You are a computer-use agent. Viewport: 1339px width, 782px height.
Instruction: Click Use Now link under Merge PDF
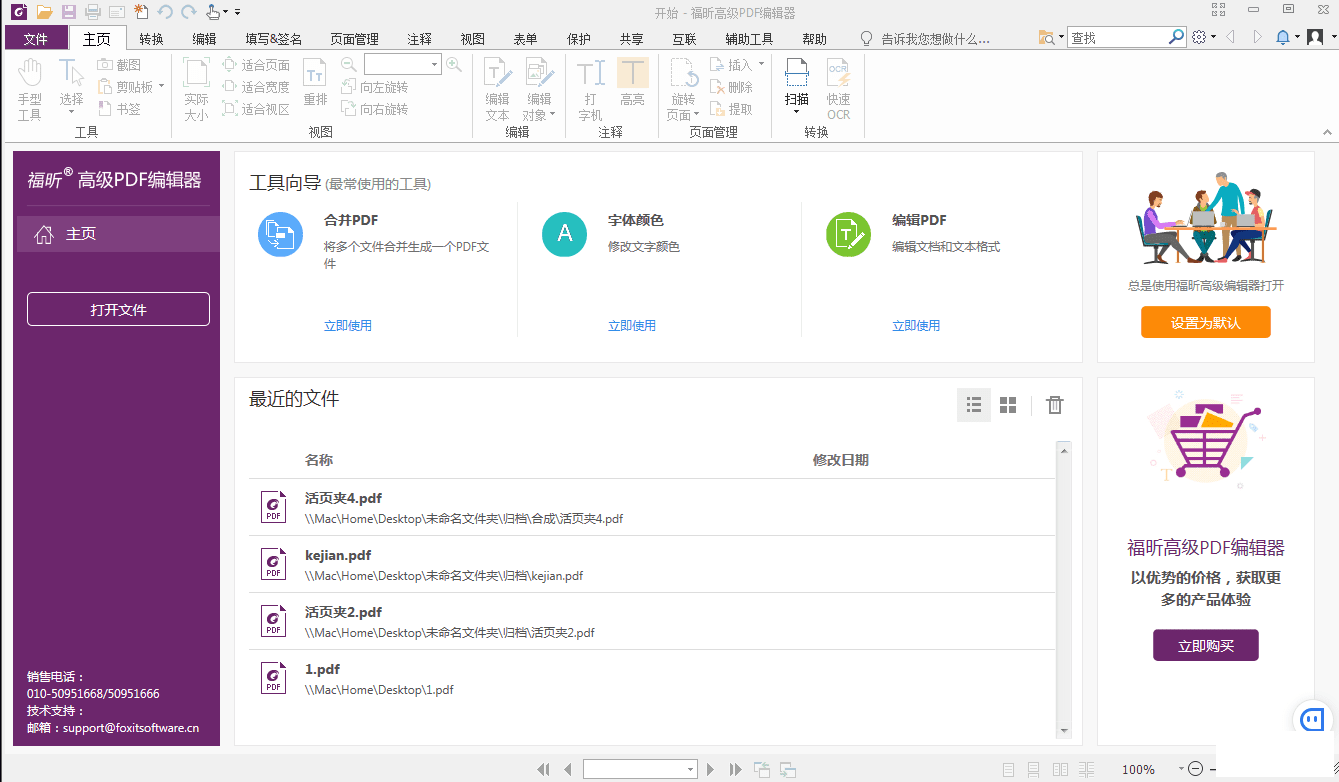point(347,325)
